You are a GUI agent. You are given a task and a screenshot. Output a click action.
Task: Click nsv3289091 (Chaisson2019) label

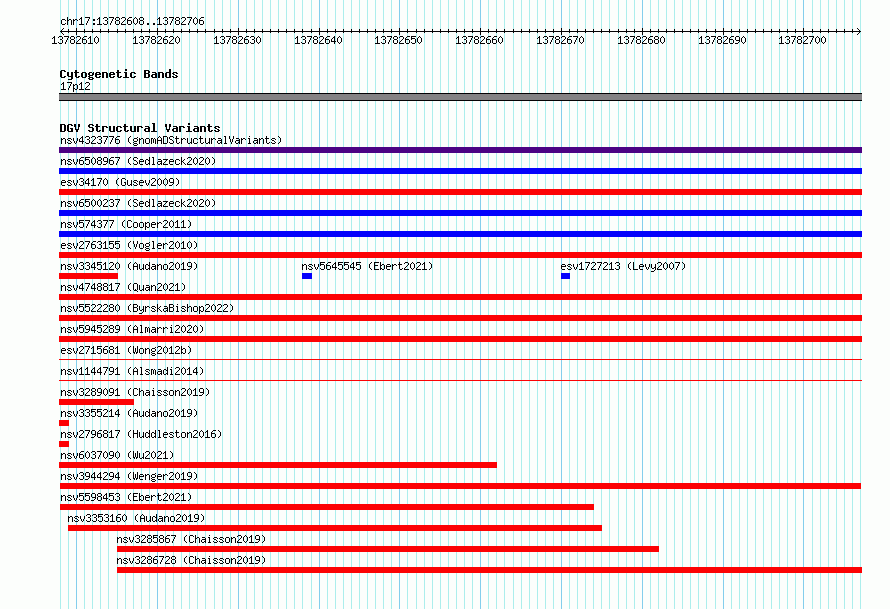tap(135, 392)
